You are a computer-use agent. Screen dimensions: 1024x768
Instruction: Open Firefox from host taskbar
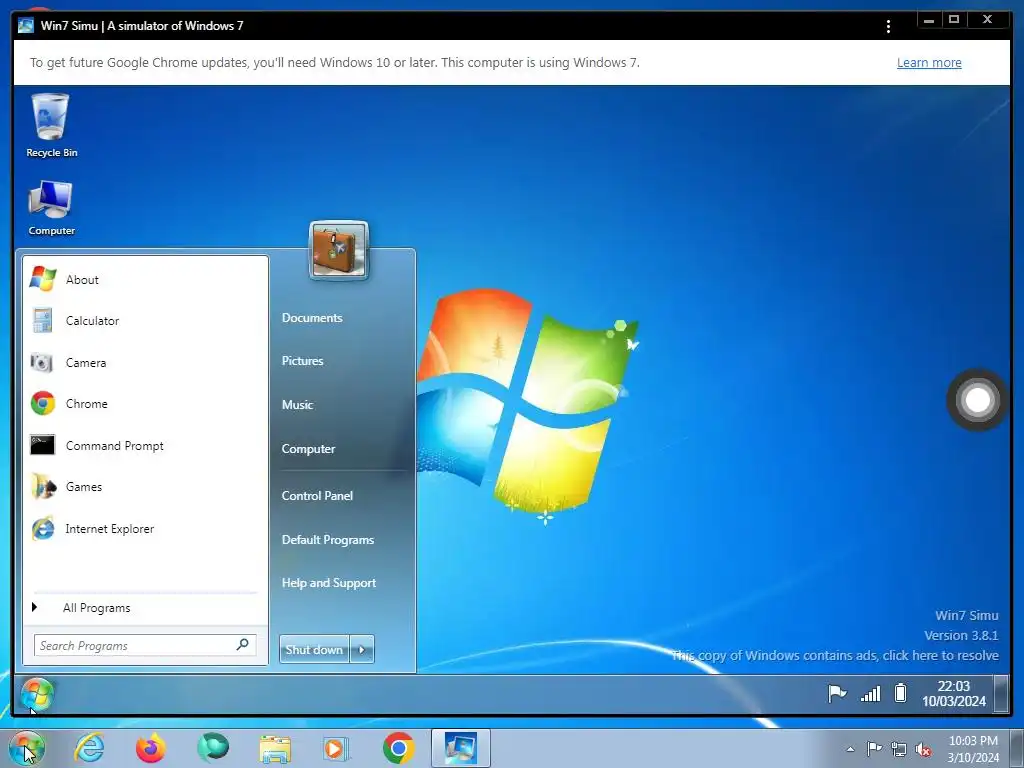pos(151,748)
